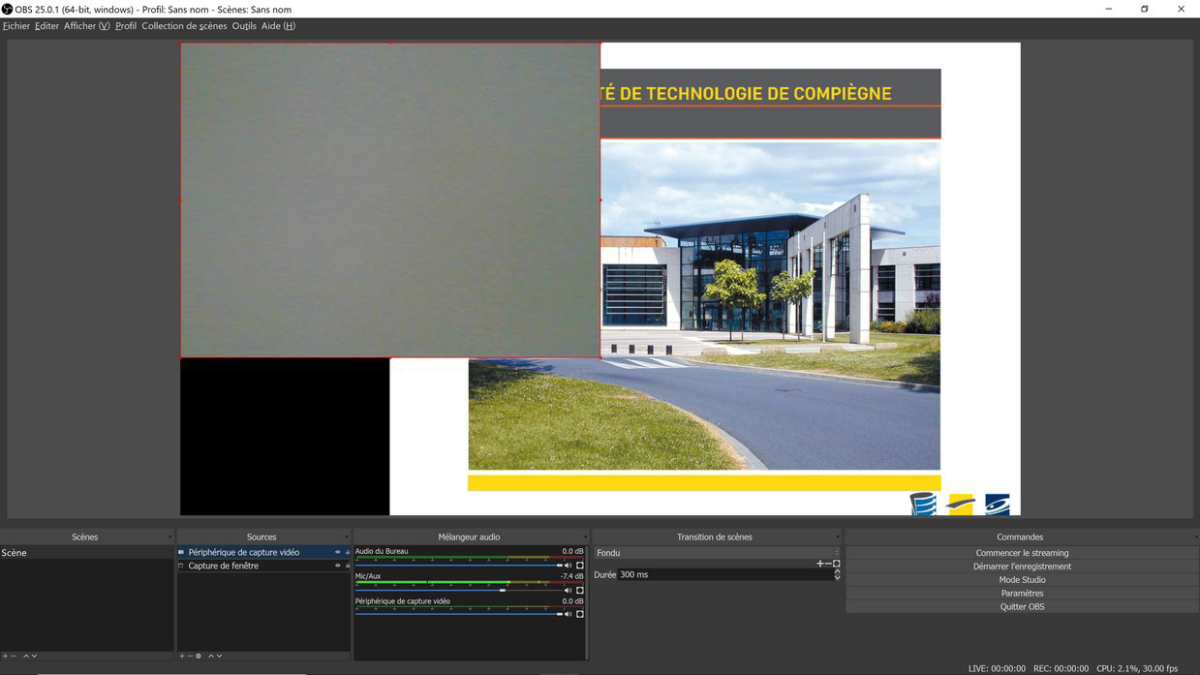The image size is (1200, 675).
Task: Open Transition de scènes dock header menu
Action: 837,537
